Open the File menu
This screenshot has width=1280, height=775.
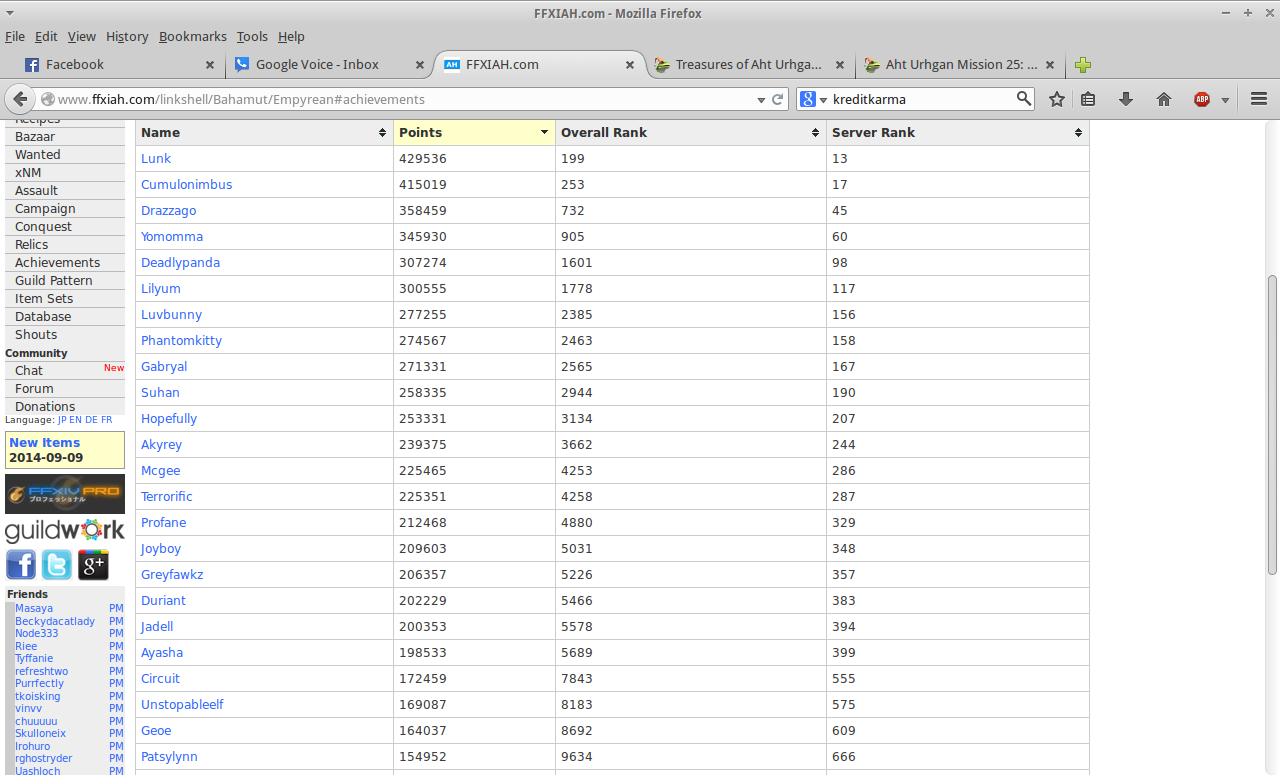click(x=15, y=37)
